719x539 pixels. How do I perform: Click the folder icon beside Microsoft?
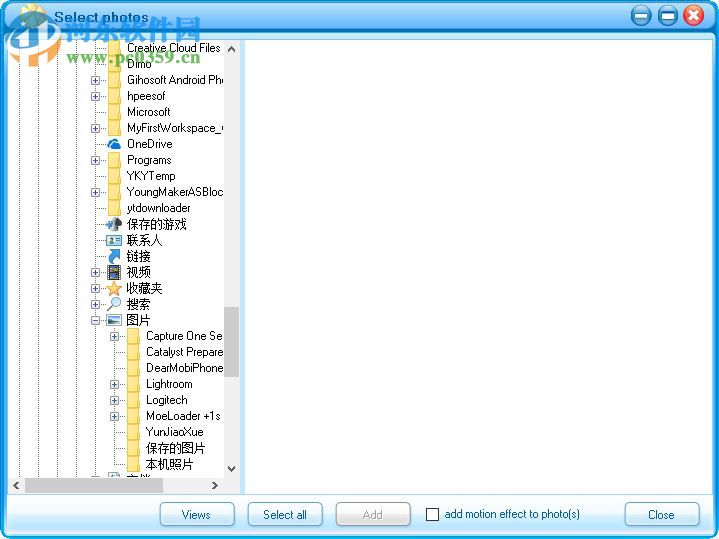click(x=114, y=112)
